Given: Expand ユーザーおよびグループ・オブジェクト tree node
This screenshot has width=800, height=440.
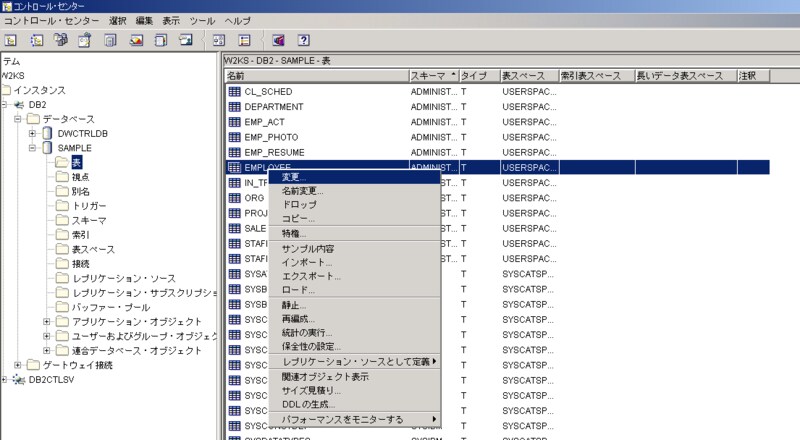Looking at the screenshot, I should (46, 336).
